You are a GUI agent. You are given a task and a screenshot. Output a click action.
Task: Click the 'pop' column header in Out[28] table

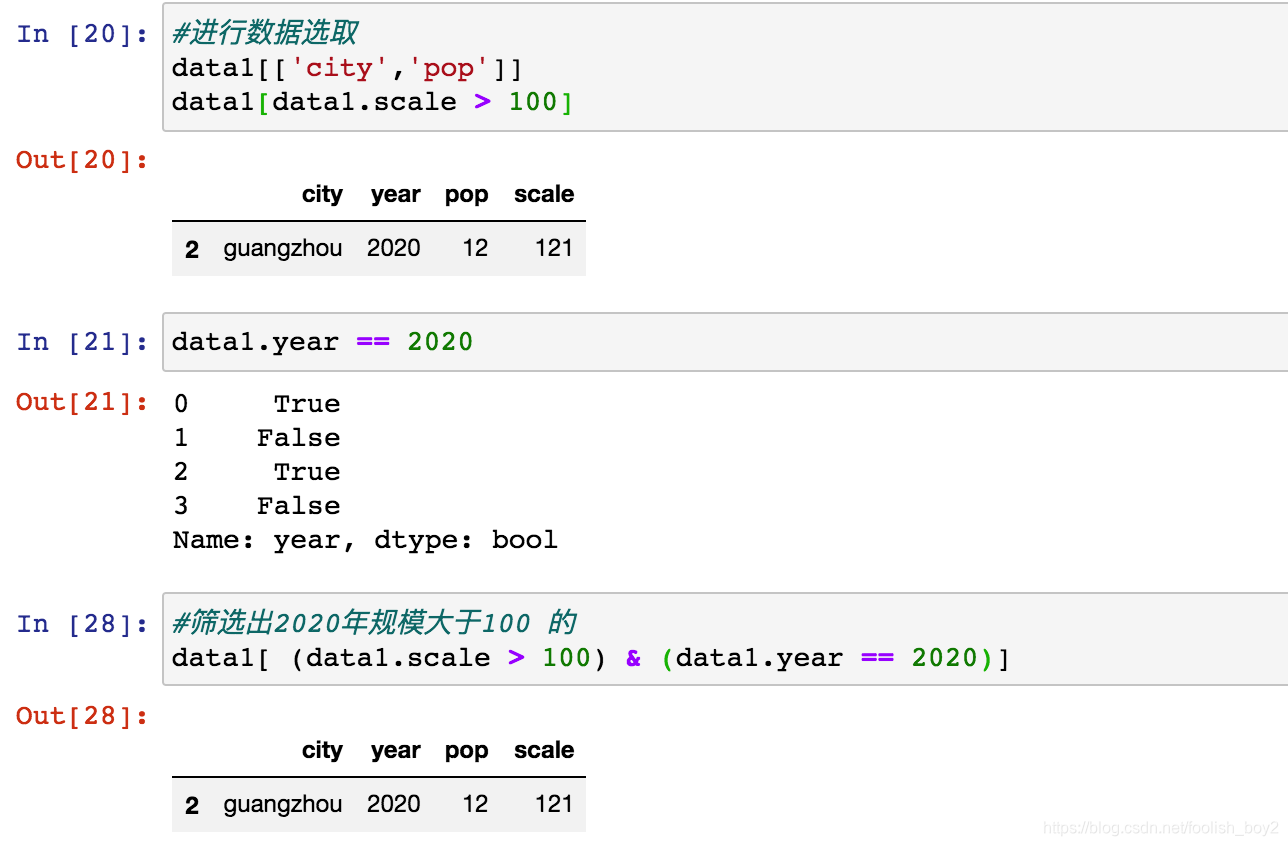coord(467,751)
